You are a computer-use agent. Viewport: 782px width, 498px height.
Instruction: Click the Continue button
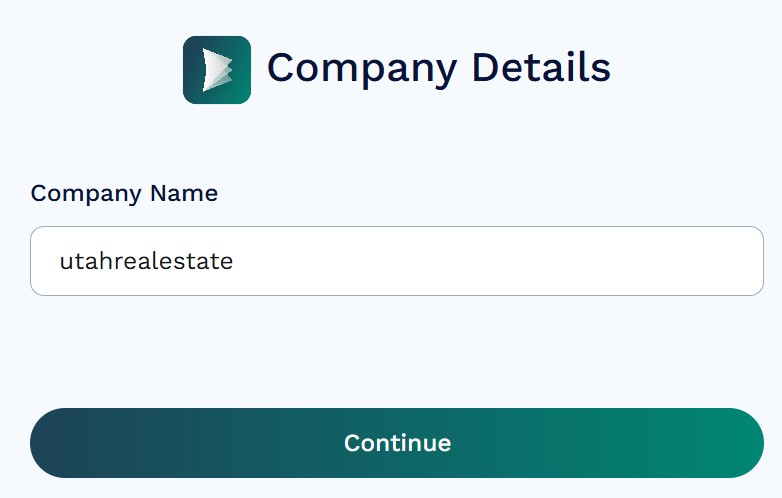click(397, 443)
